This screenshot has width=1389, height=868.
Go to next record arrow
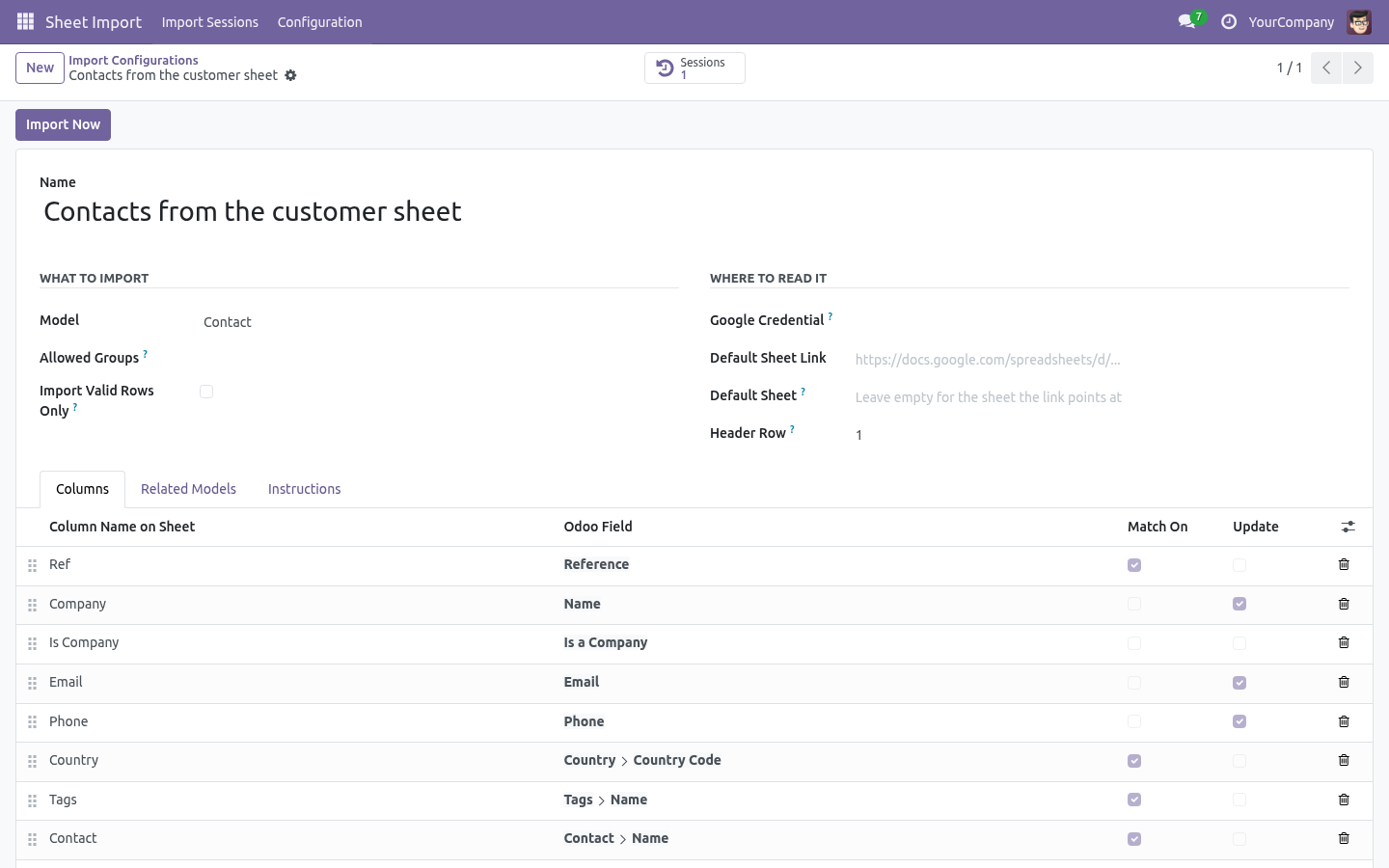tap(1357, 68)
